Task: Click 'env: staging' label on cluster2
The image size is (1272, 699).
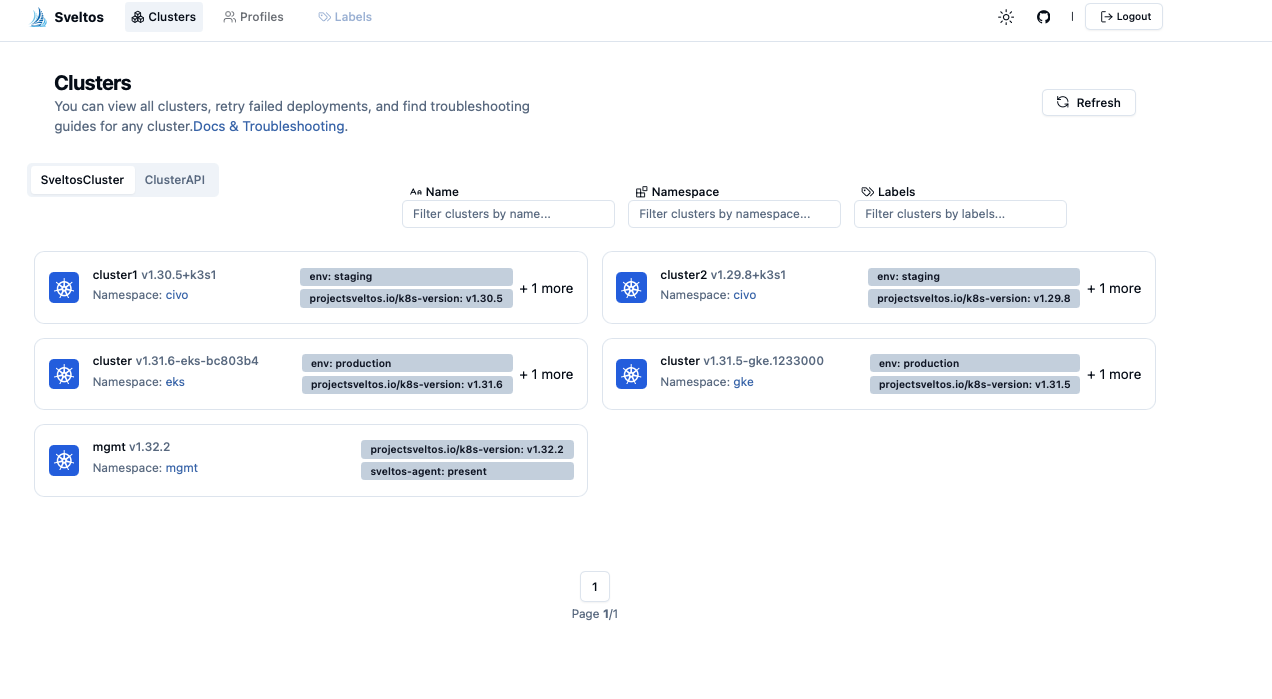Action: (974, 277)
